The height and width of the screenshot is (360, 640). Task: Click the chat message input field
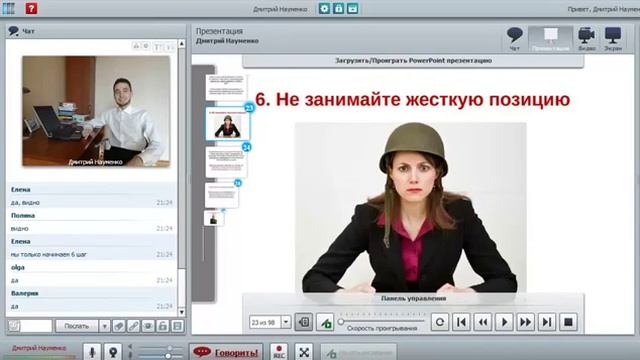click(36, 326)
